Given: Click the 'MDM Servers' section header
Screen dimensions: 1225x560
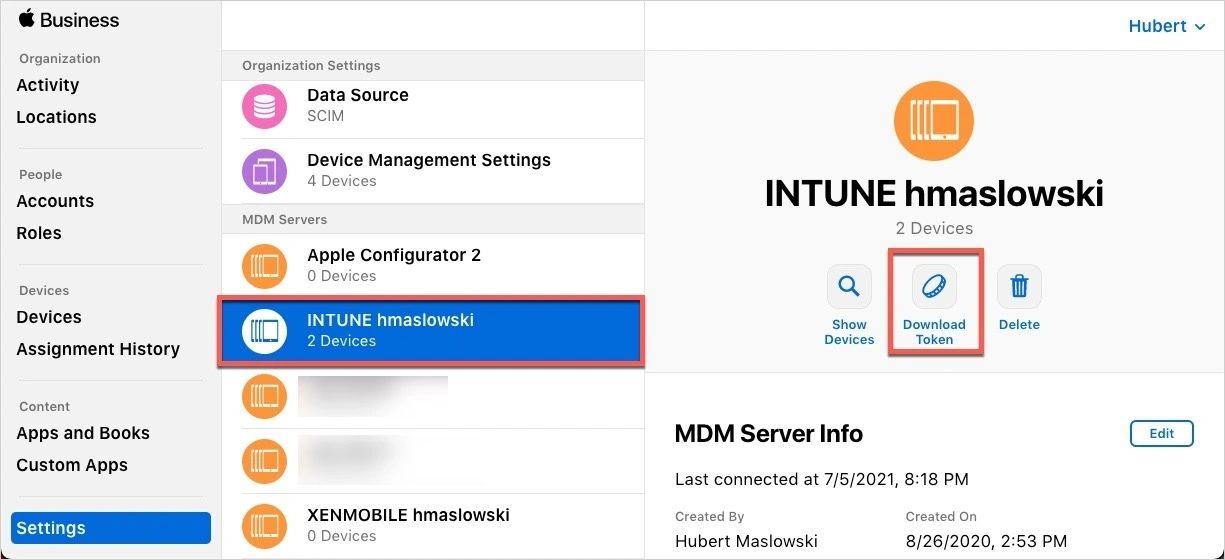Looking at the screenshot, I should tap(284, 219).
